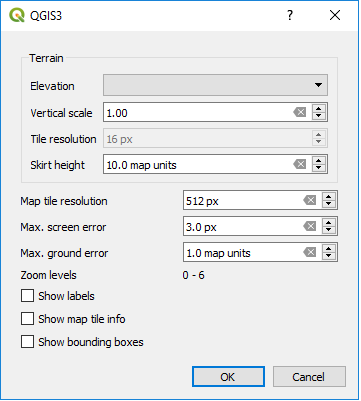Enable the Show map tile info checkbox

point(27,319)
